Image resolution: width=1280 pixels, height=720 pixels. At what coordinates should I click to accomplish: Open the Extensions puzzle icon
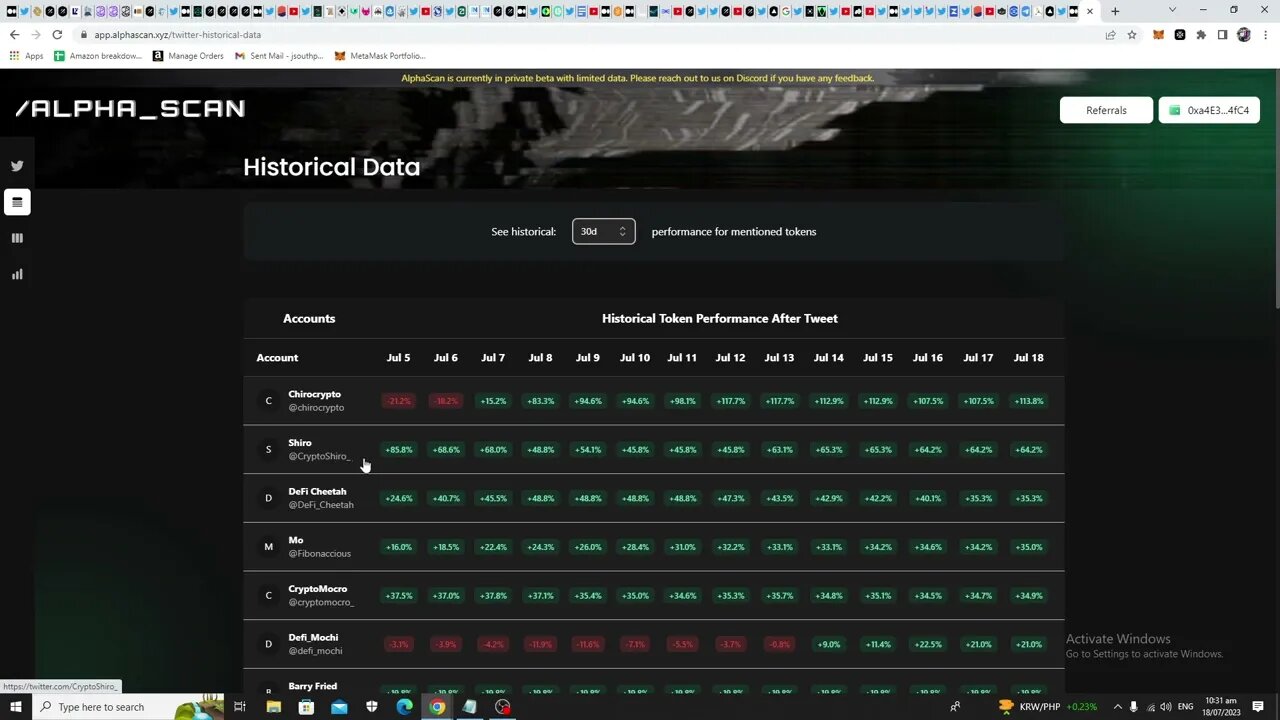[x=1201, y=34]
